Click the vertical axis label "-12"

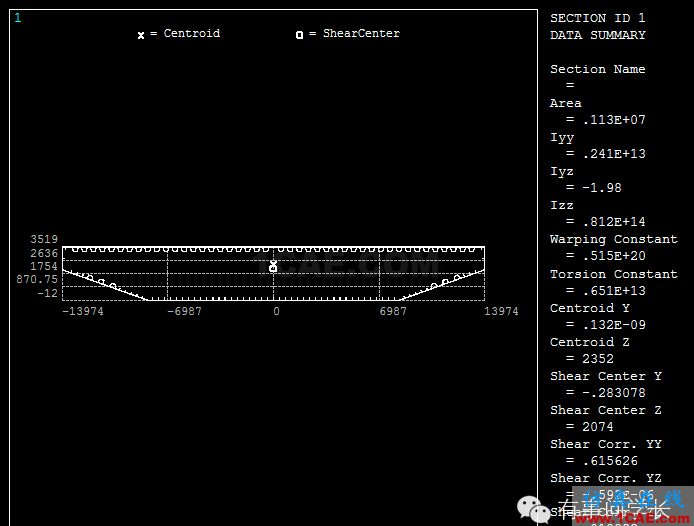click(47, 293)
